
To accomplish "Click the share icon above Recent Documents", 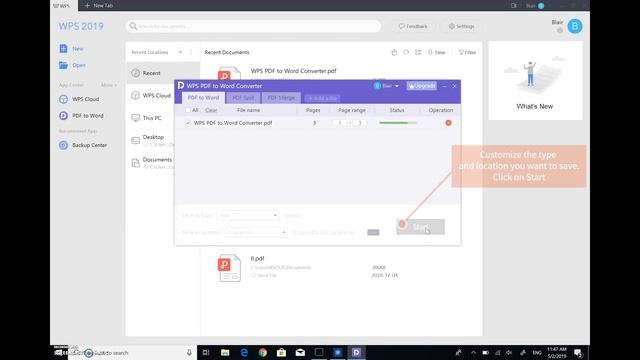I will (394, 52).
